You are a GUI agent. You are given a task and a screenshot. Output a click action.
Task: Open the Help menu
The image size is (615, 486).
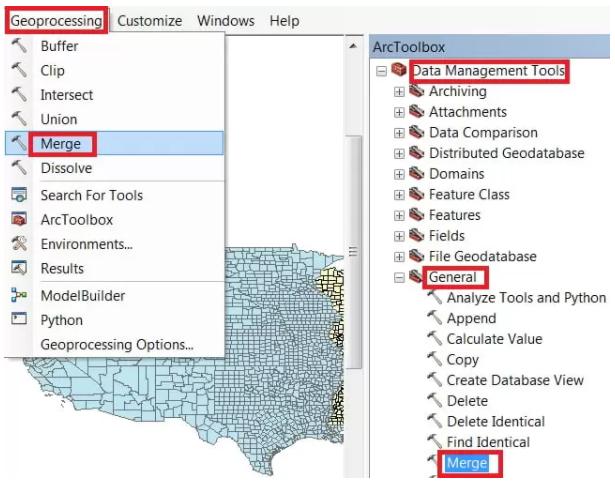(x=284, y=21)
